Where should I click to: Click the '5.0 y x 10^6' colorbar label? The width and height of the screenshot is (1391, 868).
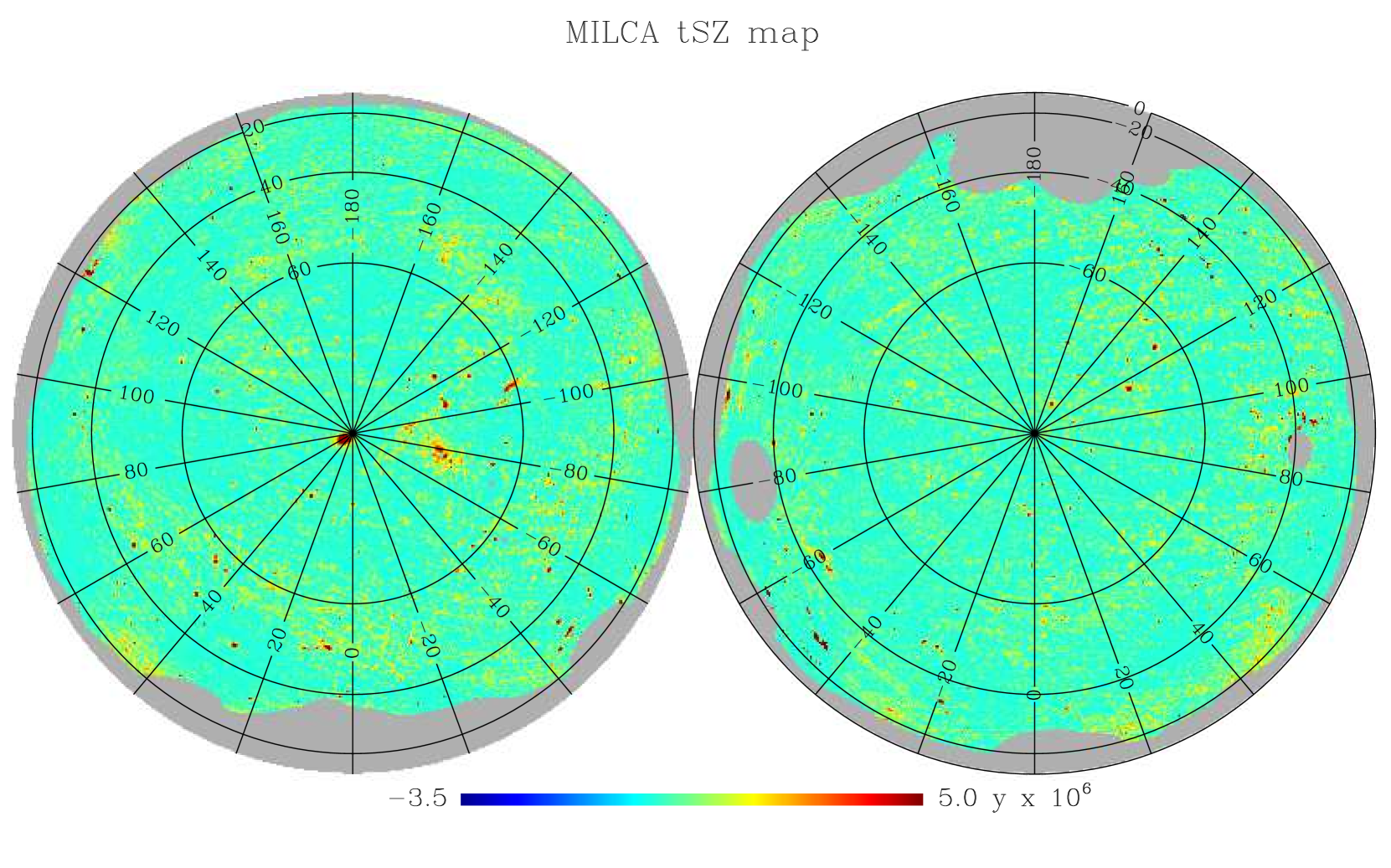click(x=1015, y=797)
